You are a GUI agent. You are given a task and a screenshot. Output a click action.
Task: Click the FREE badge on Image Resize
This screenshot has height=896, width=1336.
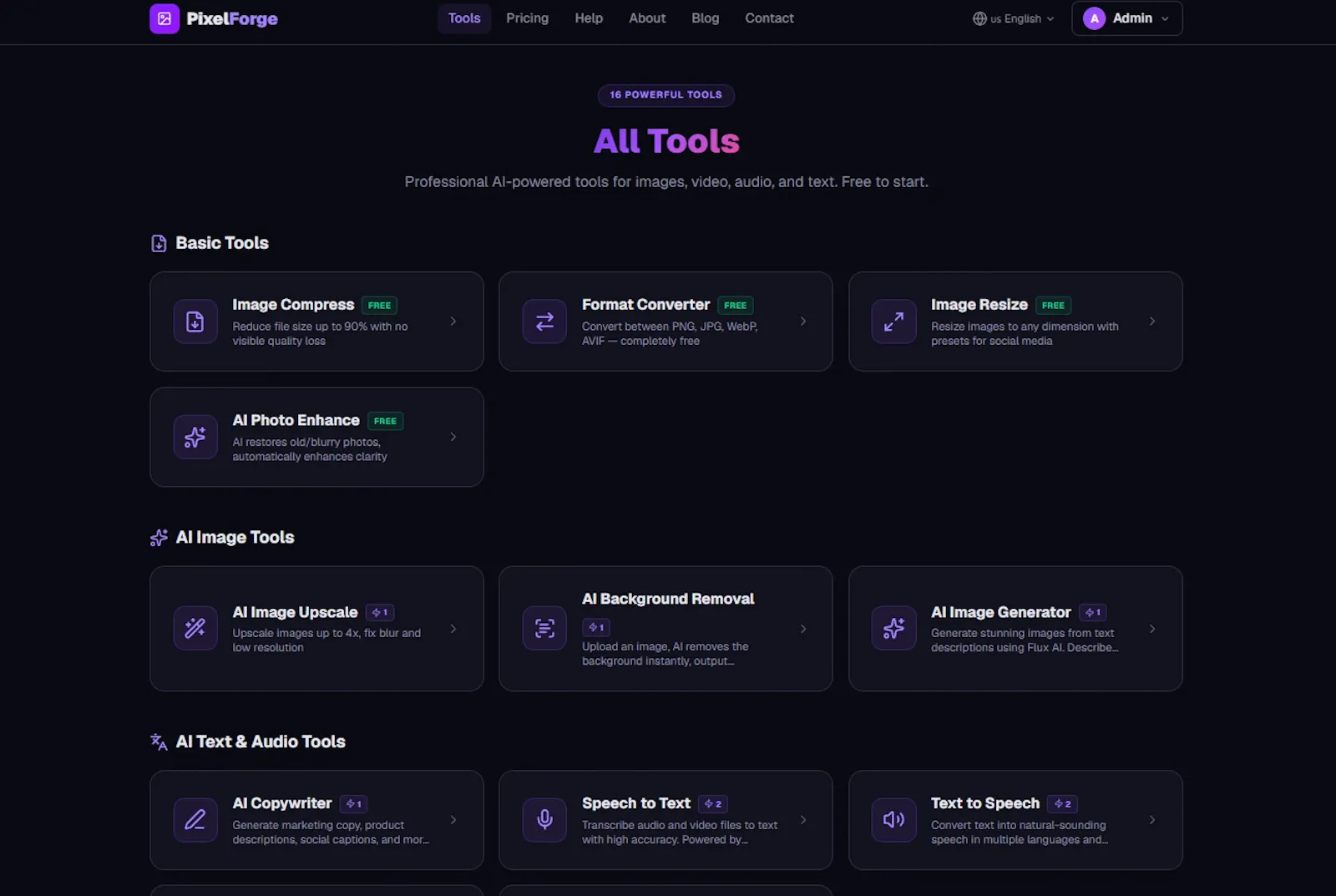[x=1053, y=306]
